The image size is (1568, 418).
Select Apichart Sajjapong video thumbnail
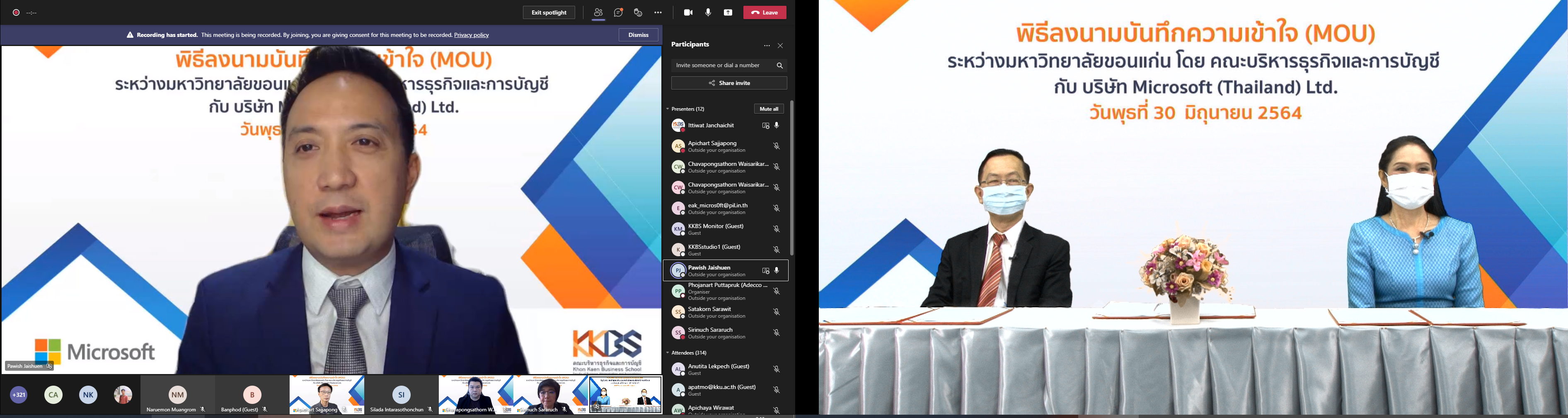tap(327, 395)
